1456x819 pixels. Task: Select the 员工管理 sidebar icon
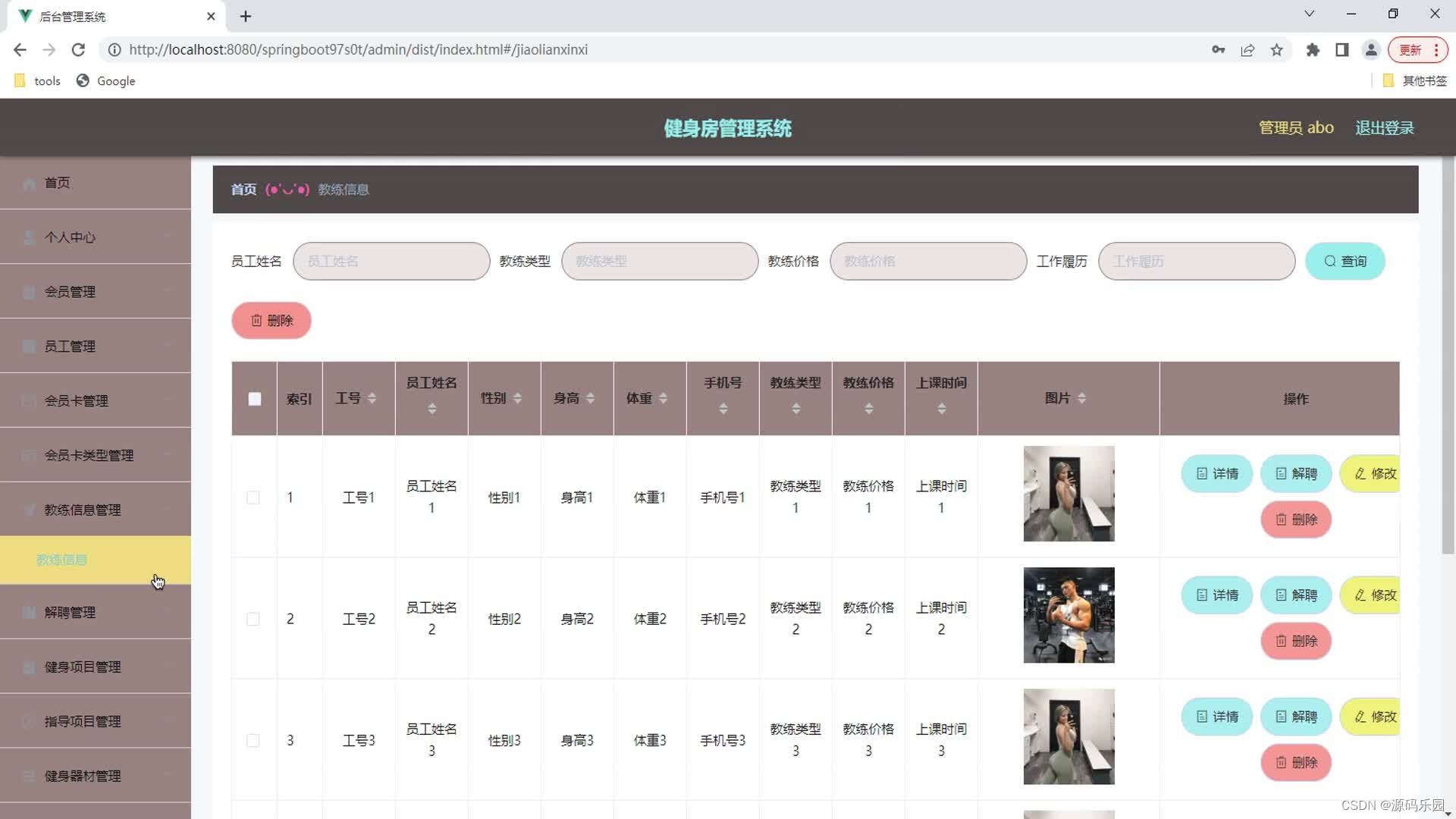pos(28,346)
